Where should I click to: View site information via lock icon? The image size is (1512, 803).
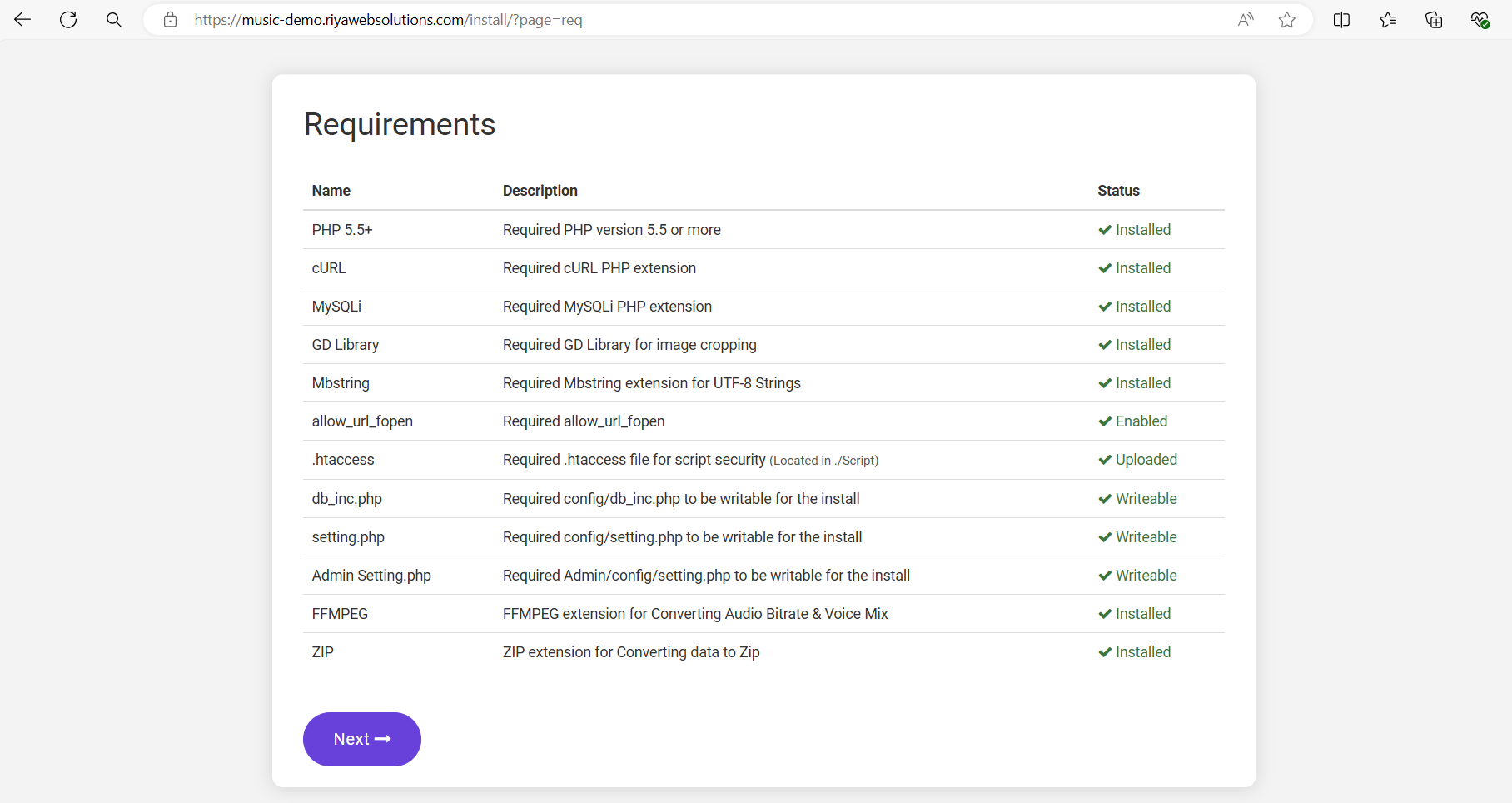coord(171,20)
